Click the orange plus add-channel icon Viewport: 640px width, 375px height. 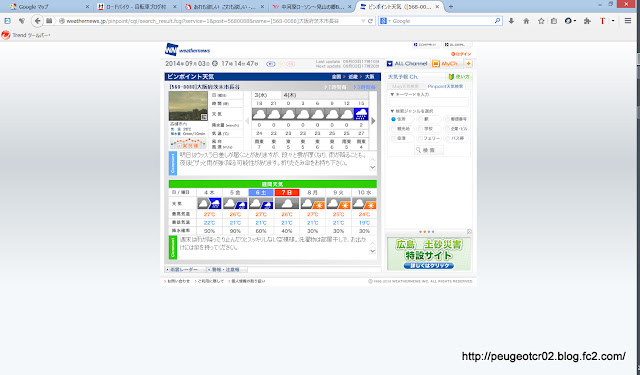pyautogui.click(x=469, y=64)
